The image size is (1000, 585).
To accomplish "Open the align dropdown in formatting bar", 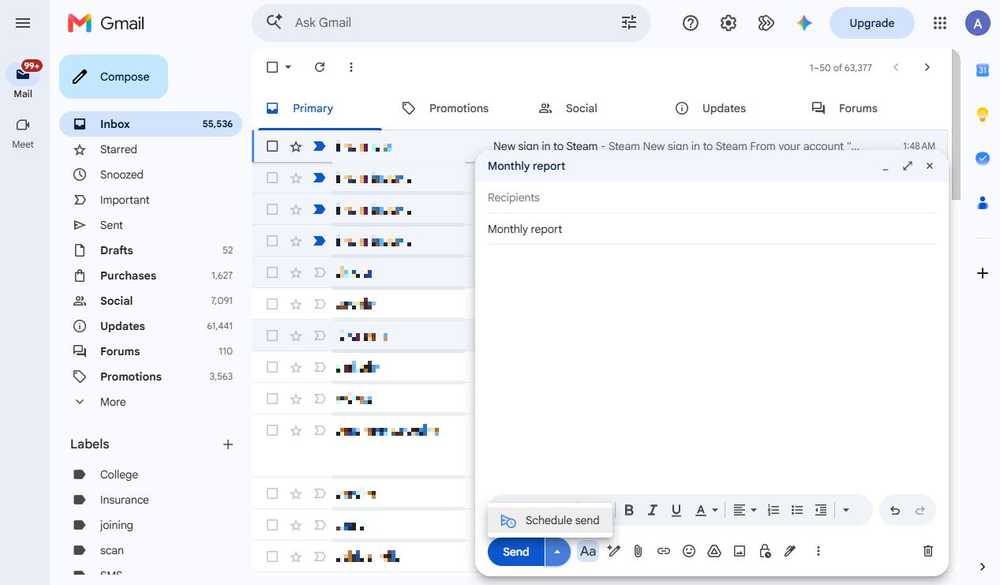I will pyautogui.click(x=744, y=510).
